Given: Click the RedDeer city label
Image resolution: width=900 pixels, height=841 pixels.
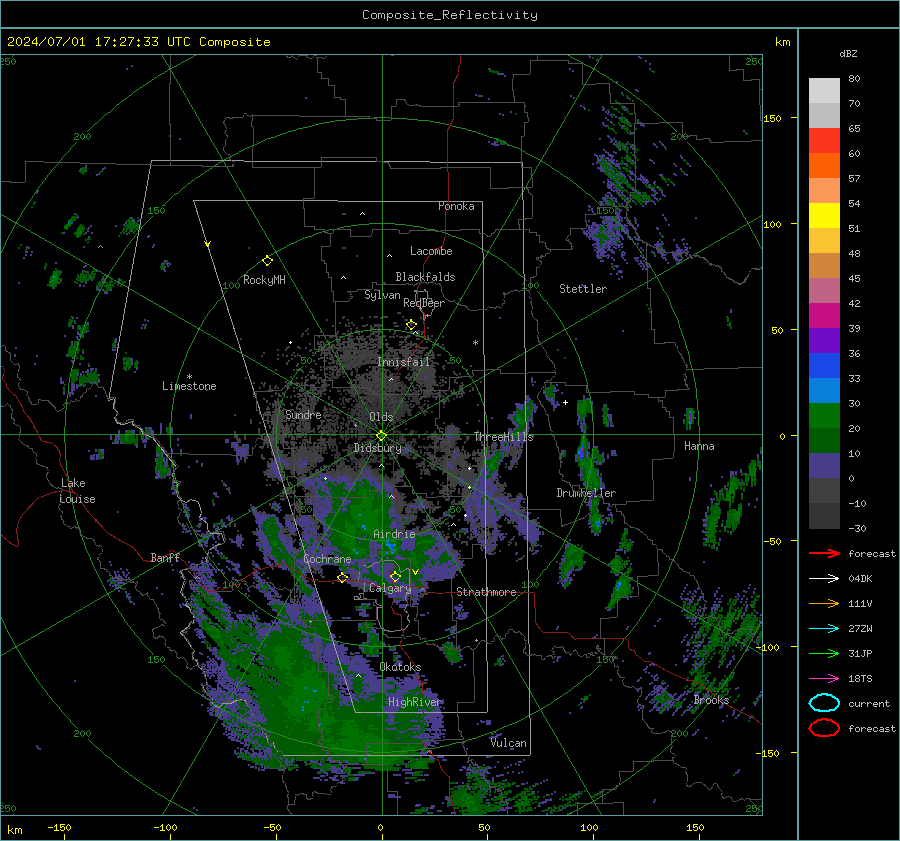Looking at the screenshot, I should coord(424,303).
